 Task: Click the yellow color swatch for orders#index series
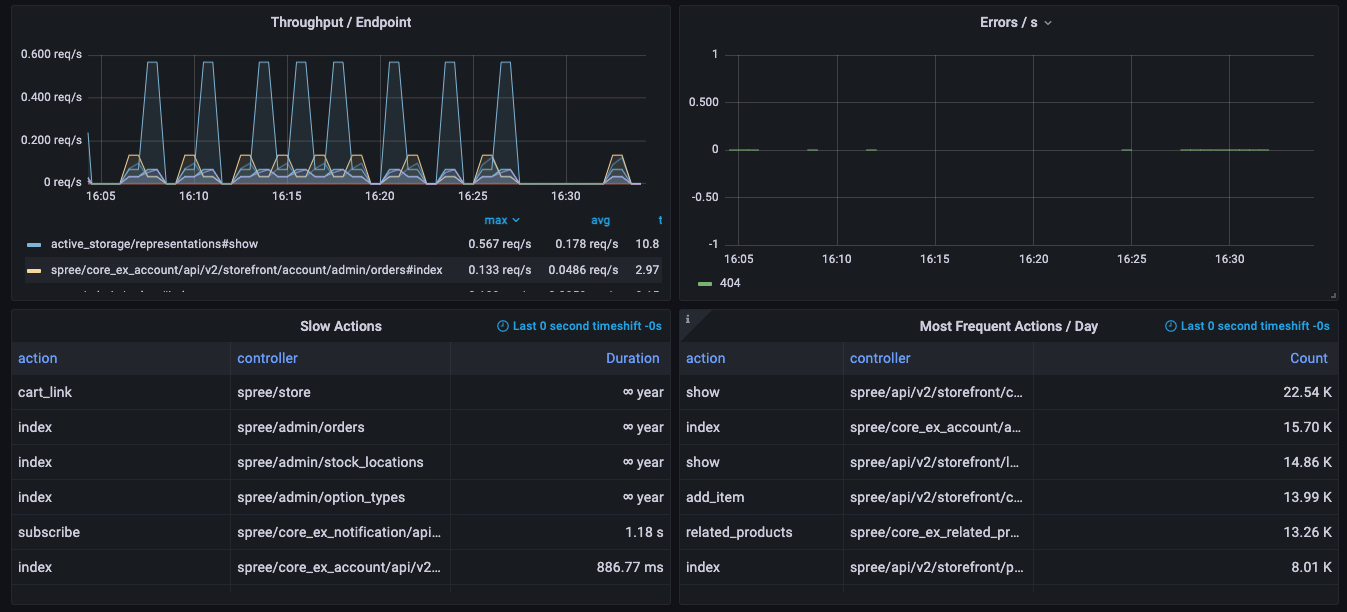click(34, 271)
